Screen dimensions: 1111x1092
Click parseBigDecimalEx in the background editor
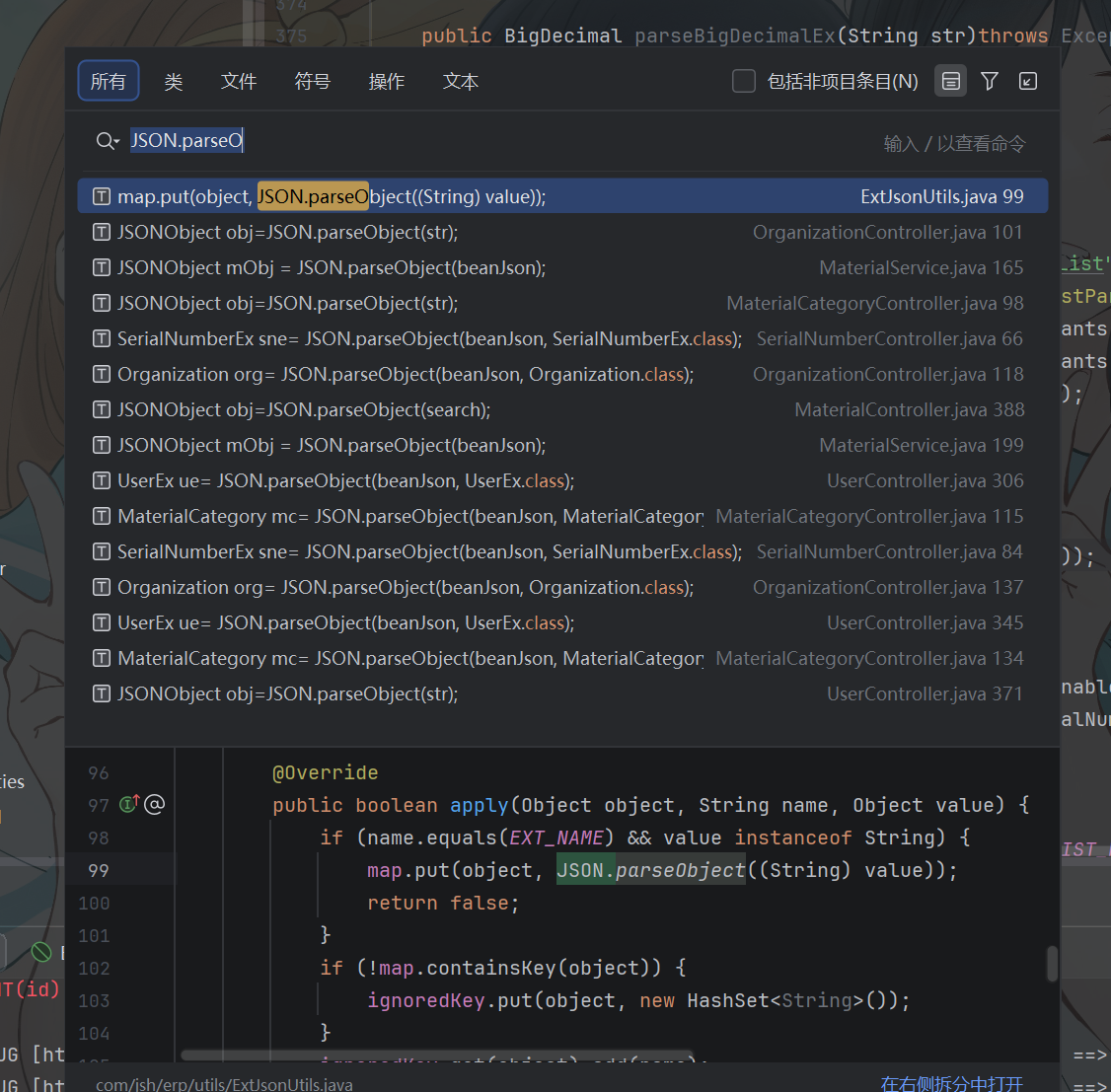click(x=735, y=36)
